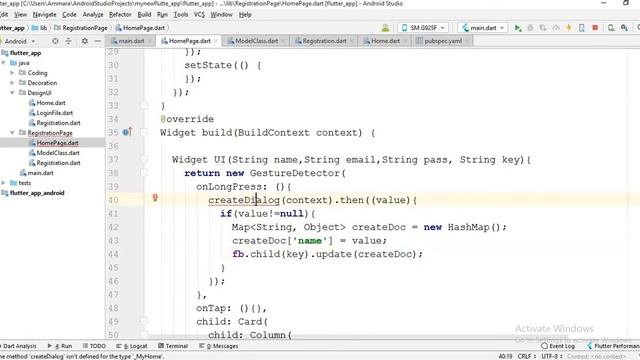Open the VCS menu
The width and height of the screenshot is (640, 360).
click(x=199, y=15)
